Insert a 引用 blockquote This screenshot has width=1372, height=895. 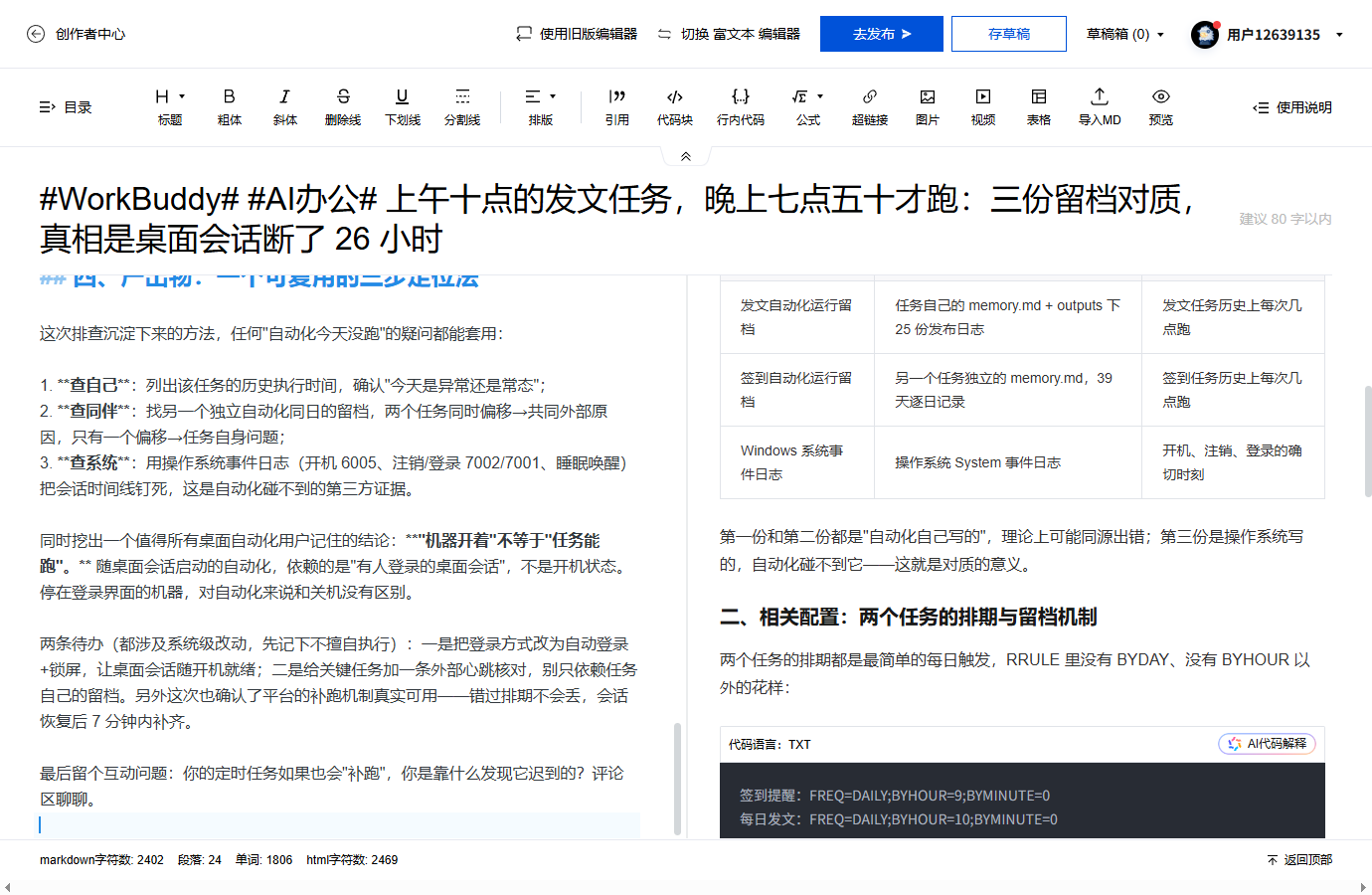[x=617, y=106]
